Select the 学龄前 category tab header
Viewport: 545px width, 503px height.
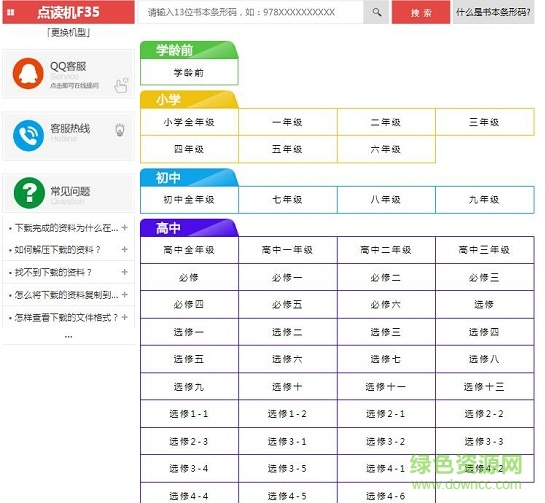point(189,50)
